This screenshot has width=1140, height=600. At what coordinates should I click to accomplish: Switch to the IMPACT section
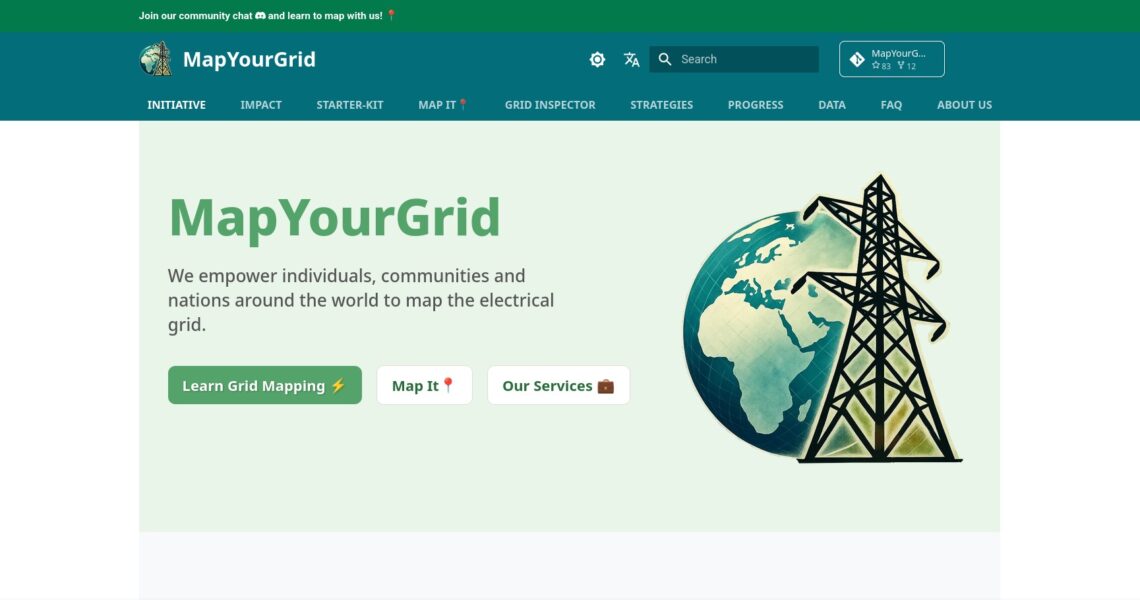260,104
